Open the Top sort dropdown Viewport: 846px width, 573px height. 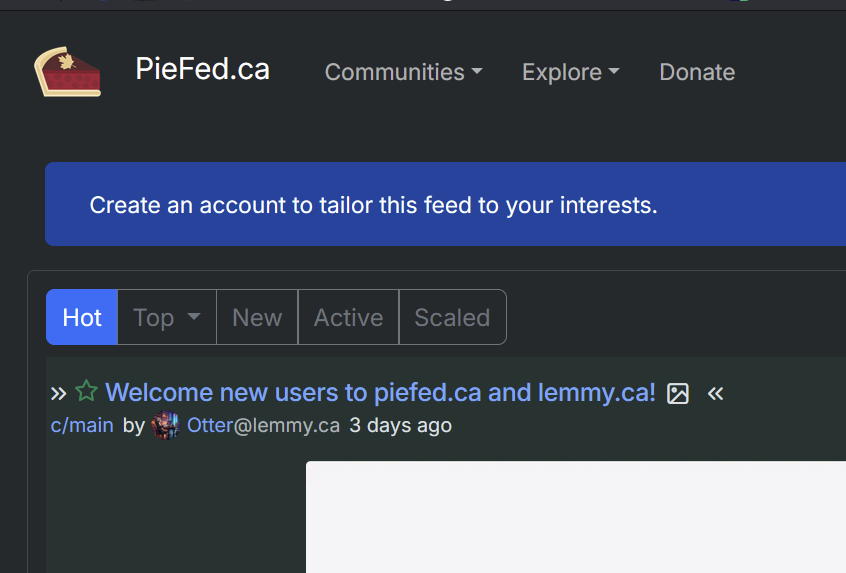point(166,317)
